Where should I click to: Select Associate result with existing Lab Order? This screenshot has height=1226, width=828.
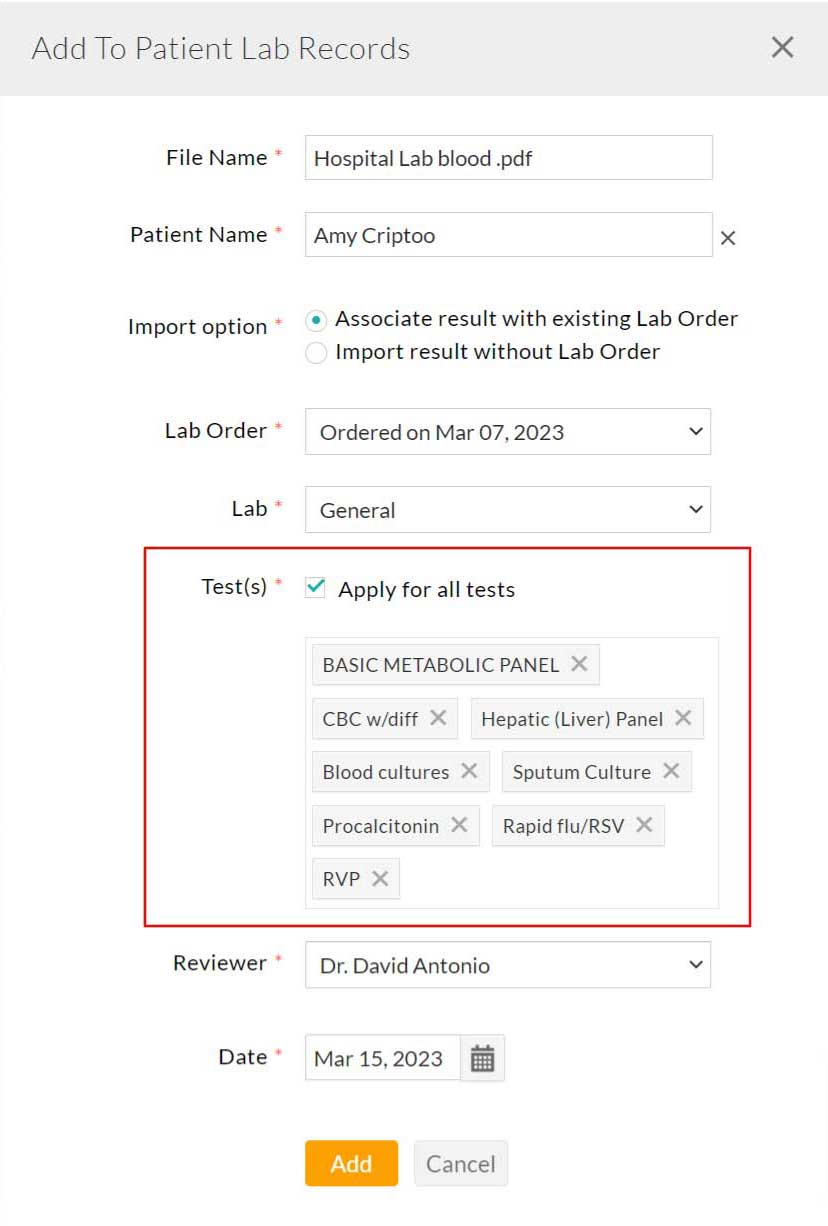tap(316, 320)
